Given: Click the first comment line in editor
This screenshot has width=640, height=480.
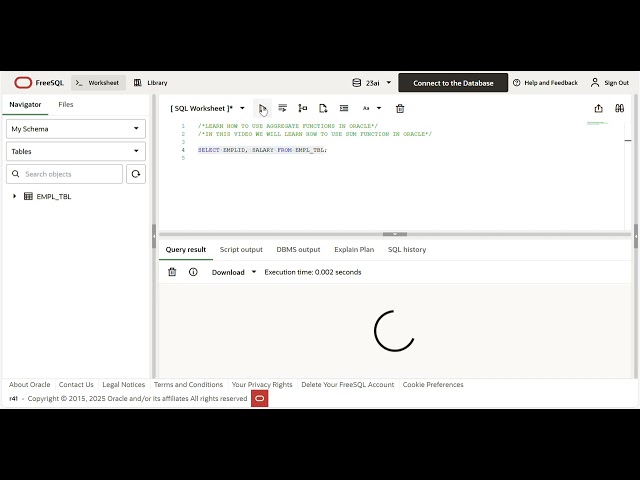Looking at the screenshot, I should coord(288,126).
